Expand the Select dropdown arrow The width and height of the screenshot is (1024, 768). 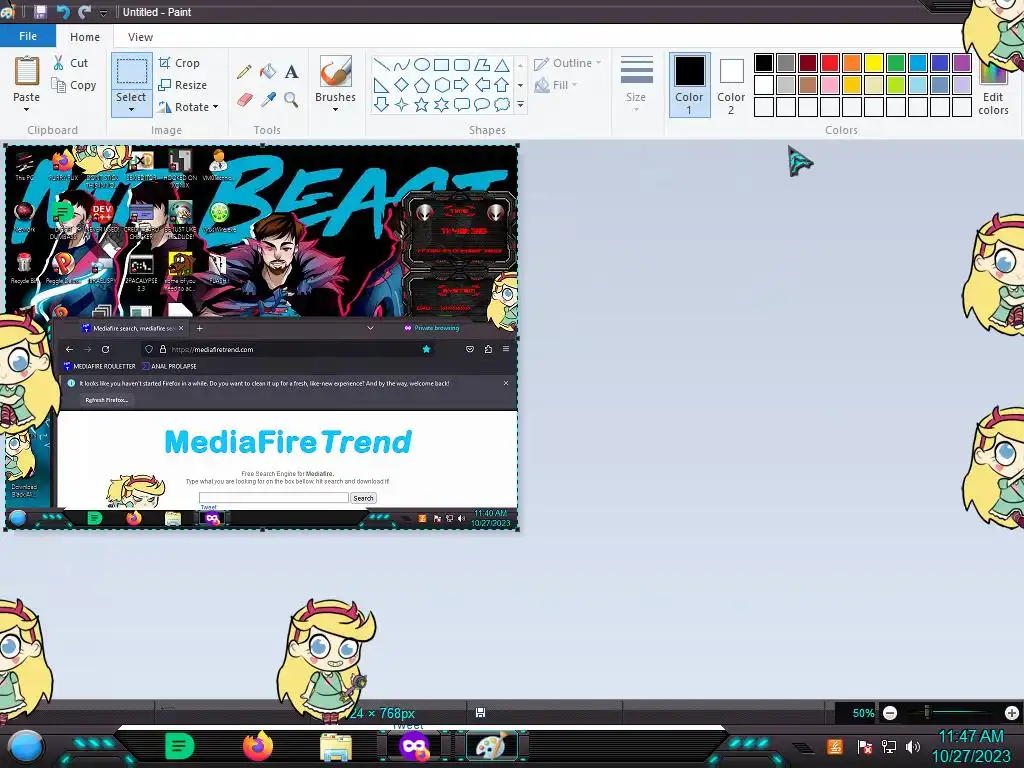(x=131, y=110)
